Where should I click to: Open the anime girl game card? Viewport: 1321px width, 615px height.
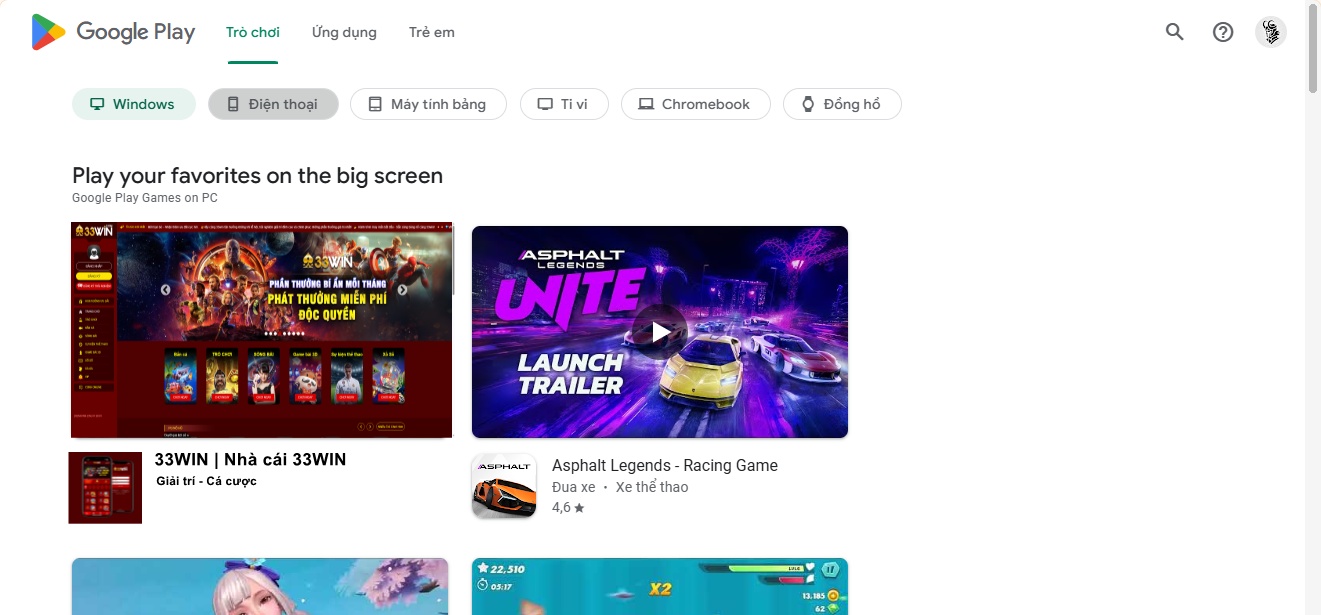pos(260,586)
